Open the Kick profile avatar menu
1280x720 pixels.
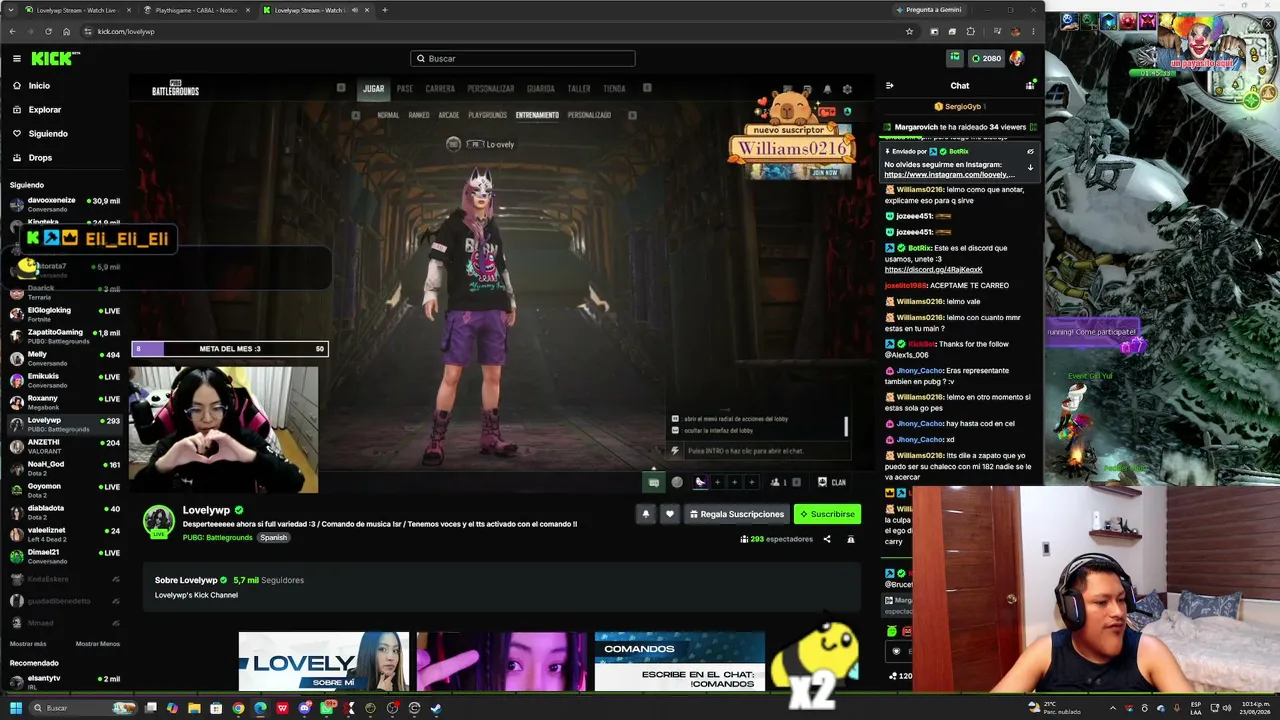(x=1017, y=58)
